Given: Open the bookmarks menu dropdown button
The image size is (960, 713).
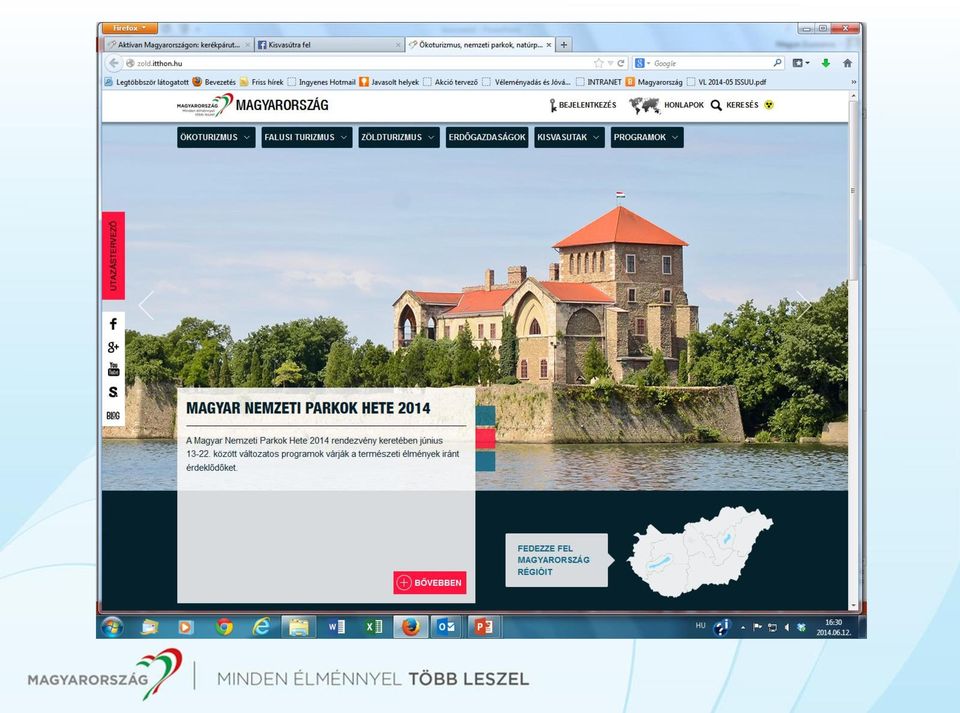Looking at the screenshot, I should pos(801,63).
